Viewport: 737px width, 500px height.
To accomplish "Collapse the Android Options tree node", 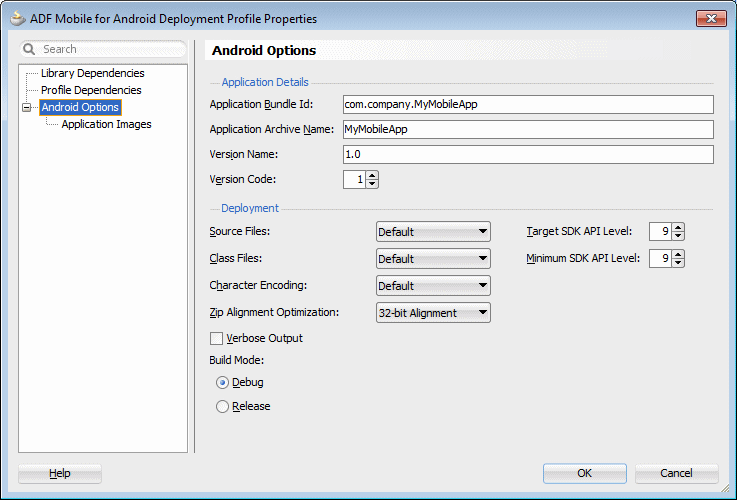I will (27, 108).
